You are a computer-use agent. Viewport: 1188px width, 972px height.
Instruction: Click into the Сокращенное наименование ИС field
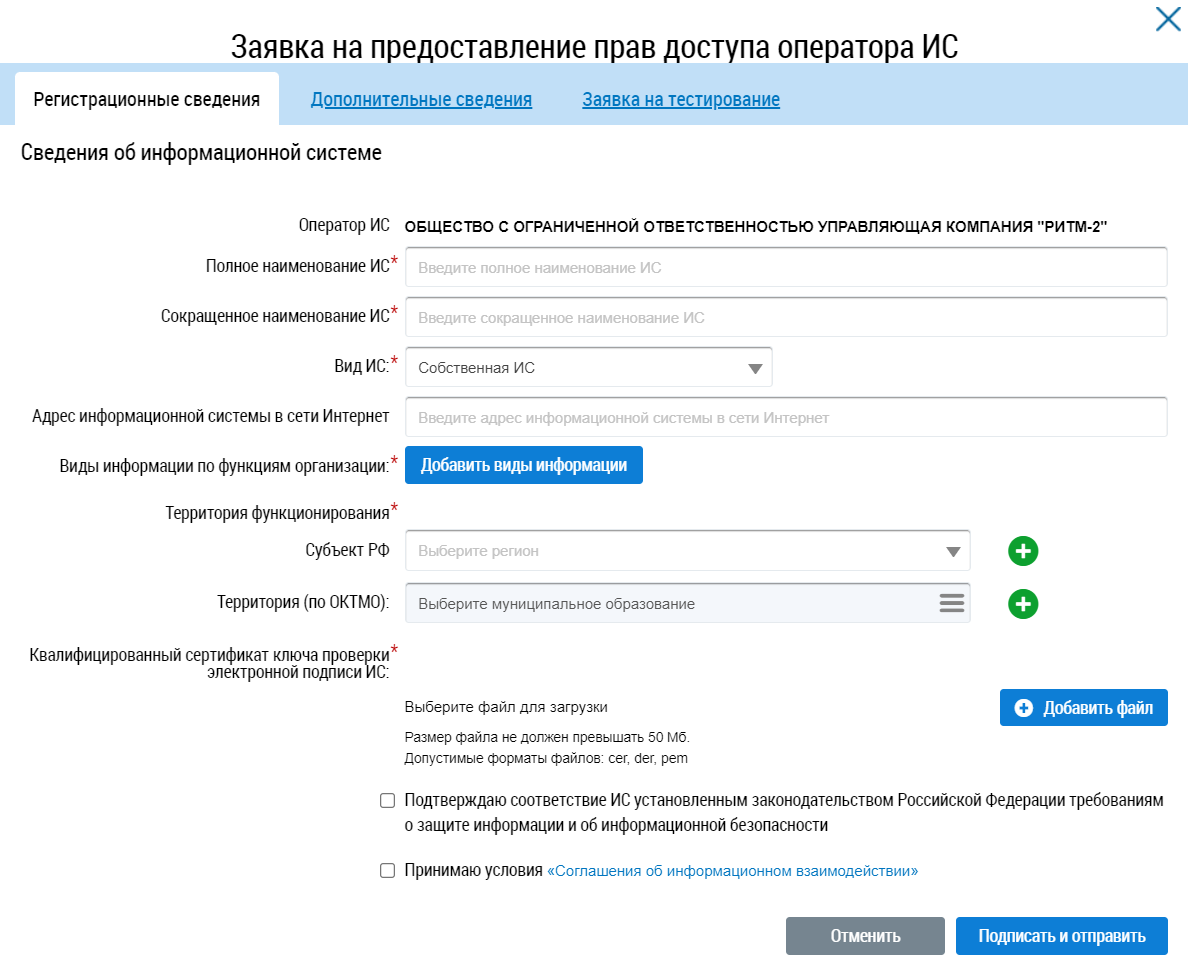pyautogui.click(x=786, y=318)
